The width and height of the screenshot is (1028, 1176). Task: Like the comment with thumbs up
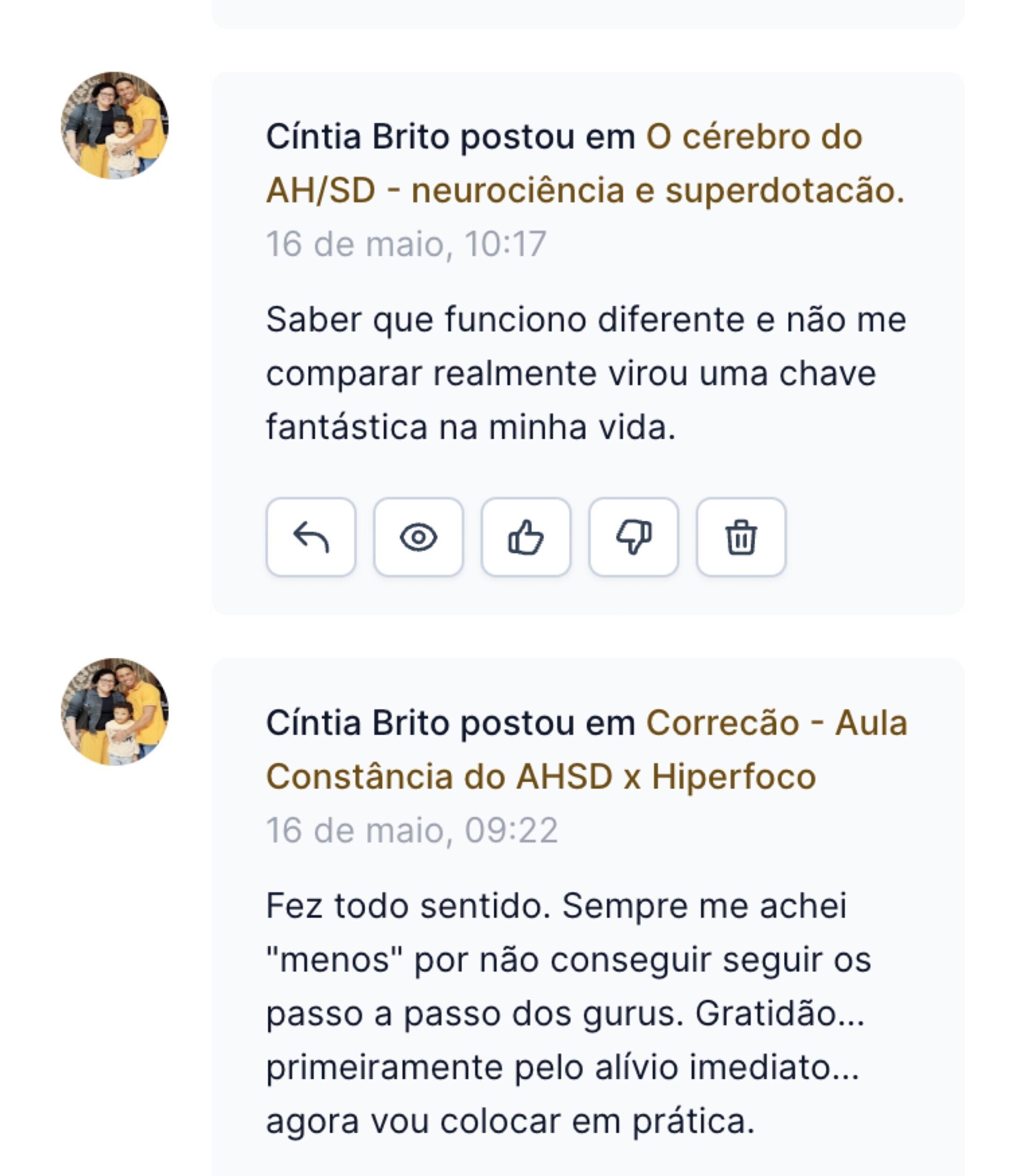click(x=525, y=537)
